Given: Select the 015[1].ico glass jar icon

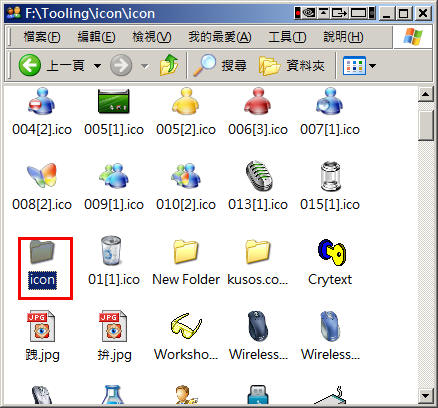Looking at the screenshot, I should (330, 176).
